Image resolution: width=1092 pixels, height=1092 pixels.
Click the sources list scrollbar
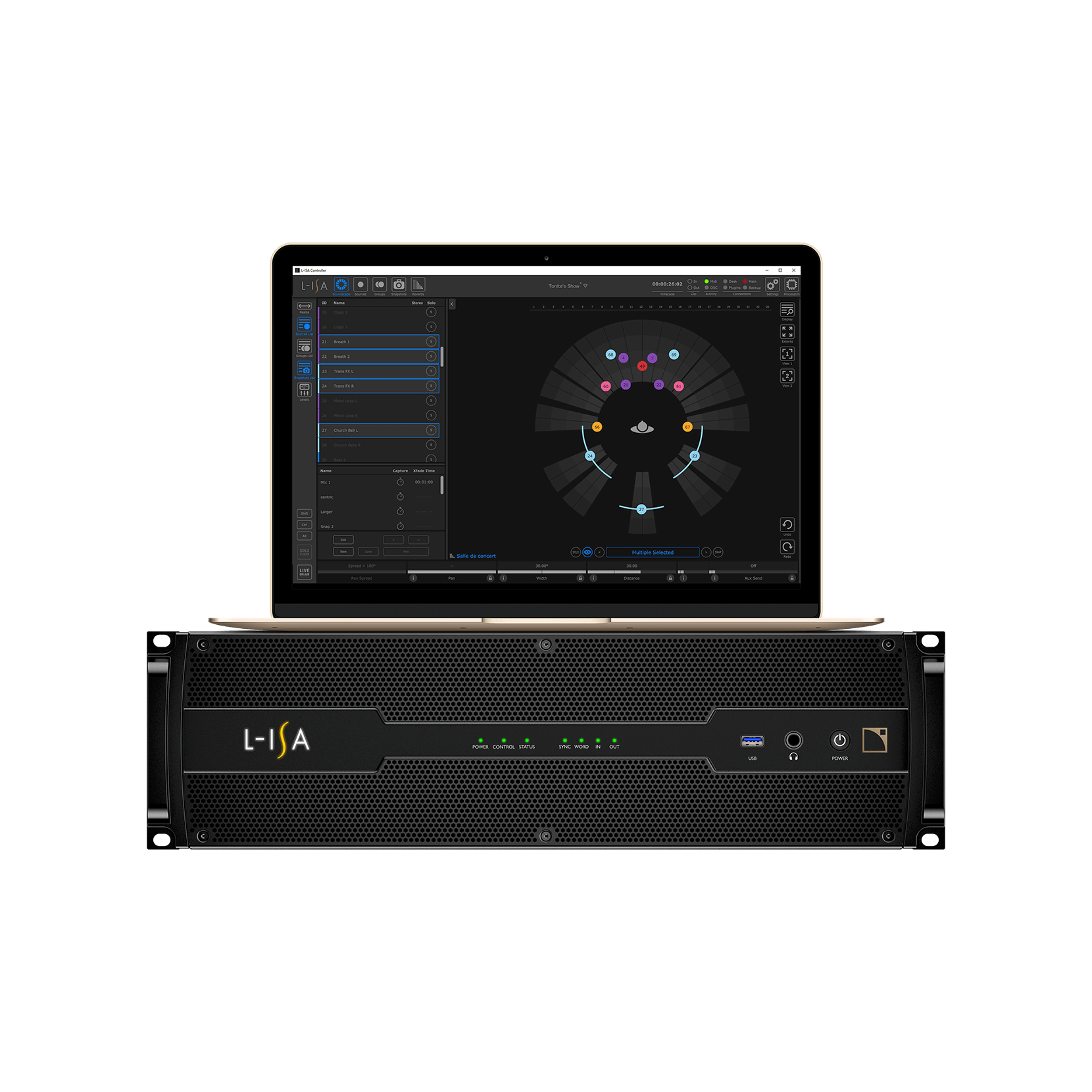pyautogui.click(x=442, y=357)
